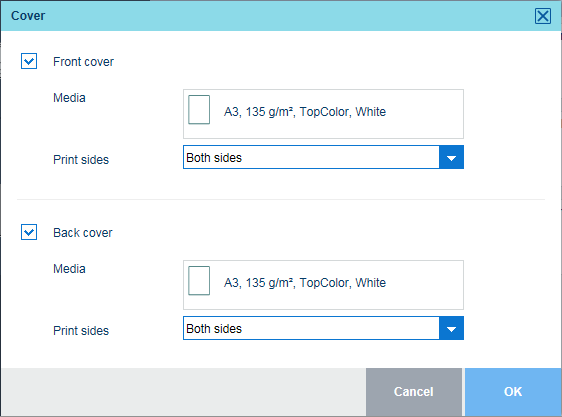Confirm cover settings with OK
The image size is (562, 417).
(513, 392)
